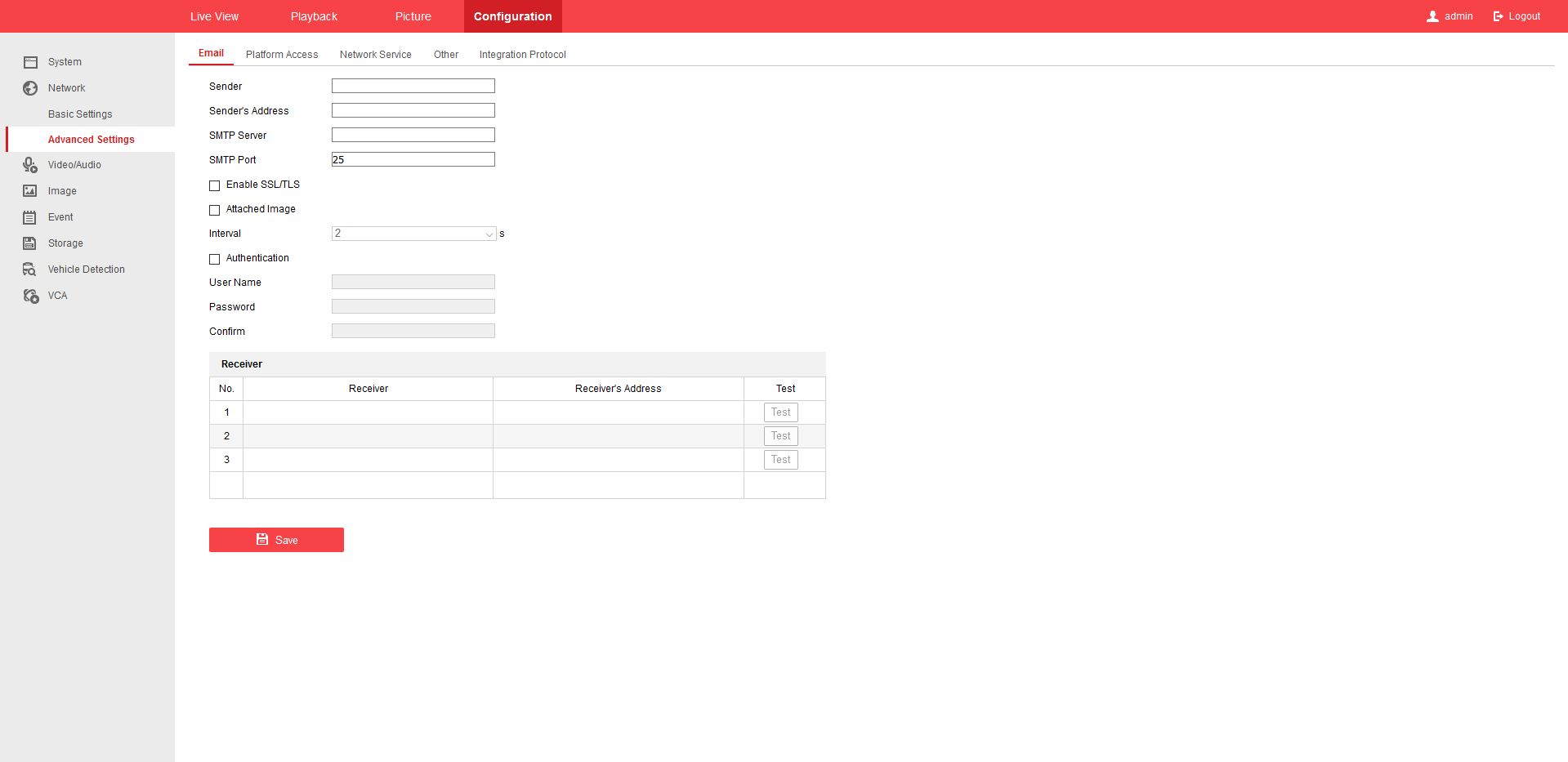Screen dimensions: 1568x762
Task: Click the SMTP Server input field
Action: click(x=413, y=135)
